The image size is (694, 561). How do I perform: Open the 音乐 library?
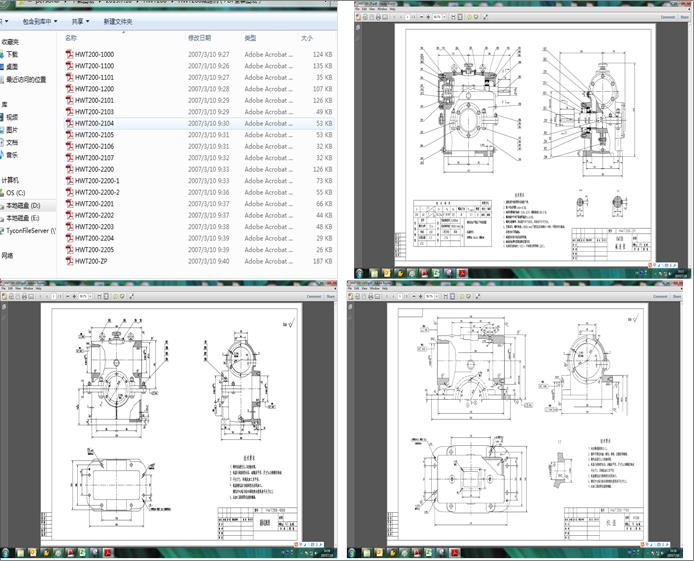coord(12,155)
